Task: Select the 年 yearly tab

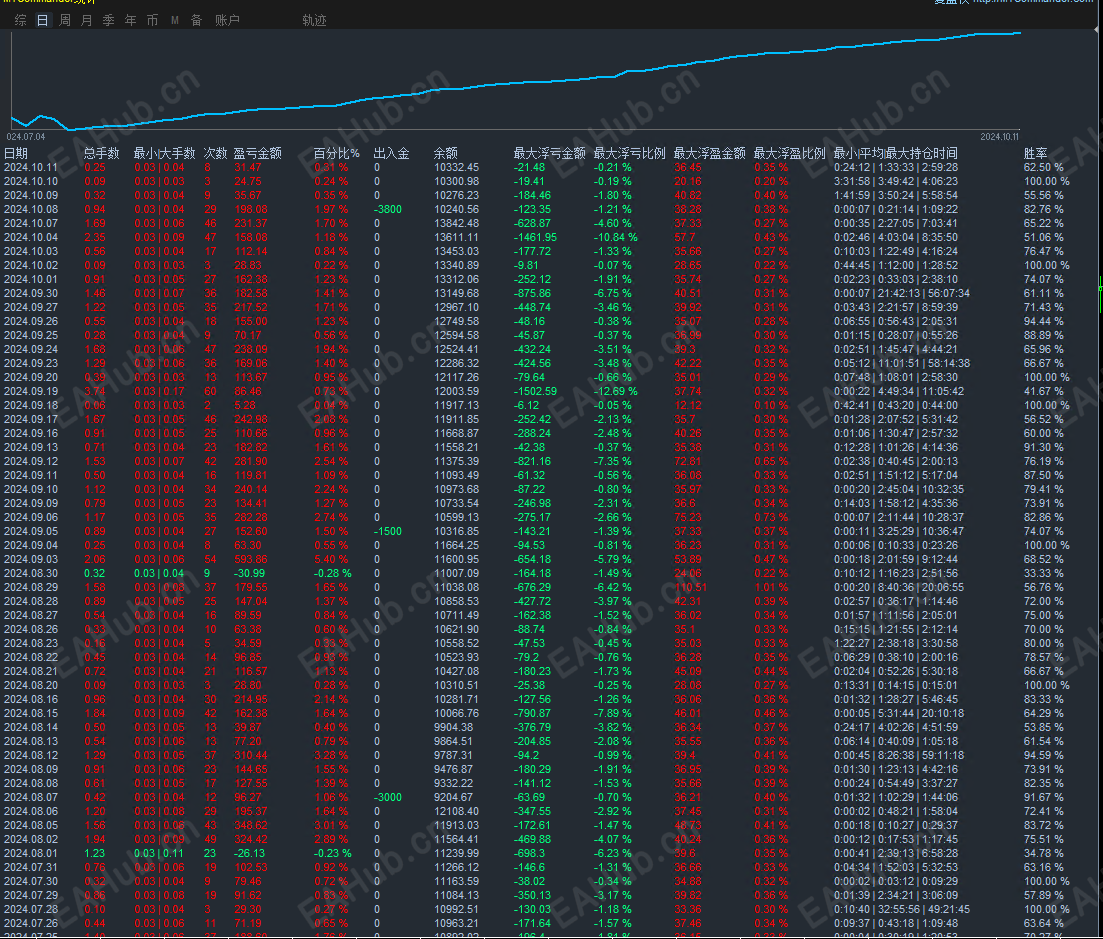Action: (130, 20)
